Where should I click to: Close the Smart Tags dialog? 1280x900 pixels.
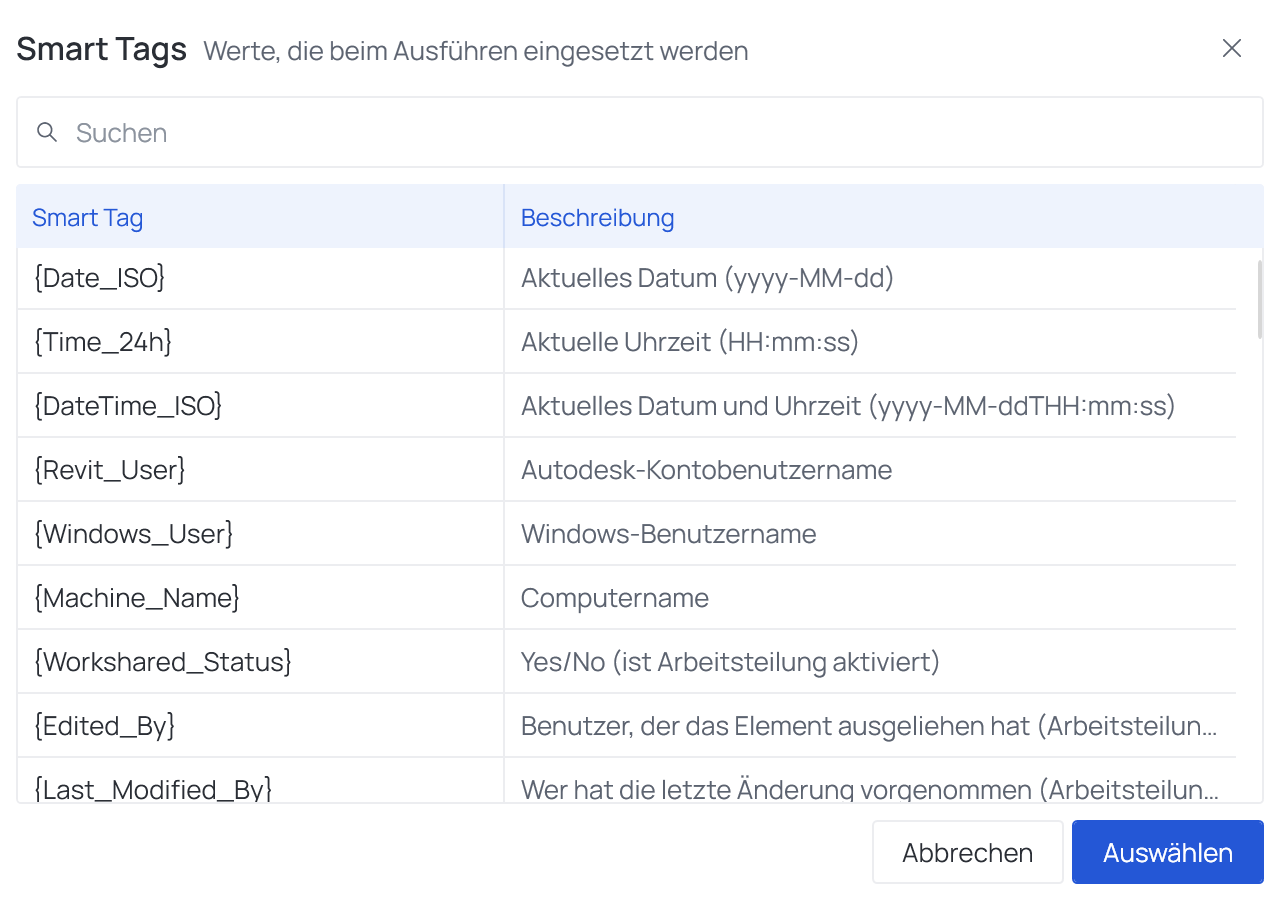[x=1232, y=49]
